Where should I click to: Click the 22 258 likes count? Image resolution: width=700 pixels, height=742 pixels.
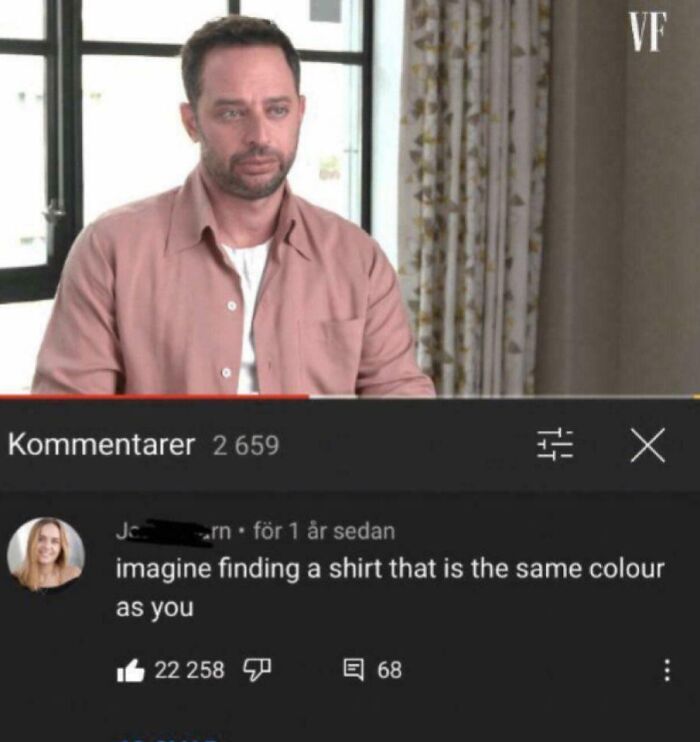click(190, 670)
